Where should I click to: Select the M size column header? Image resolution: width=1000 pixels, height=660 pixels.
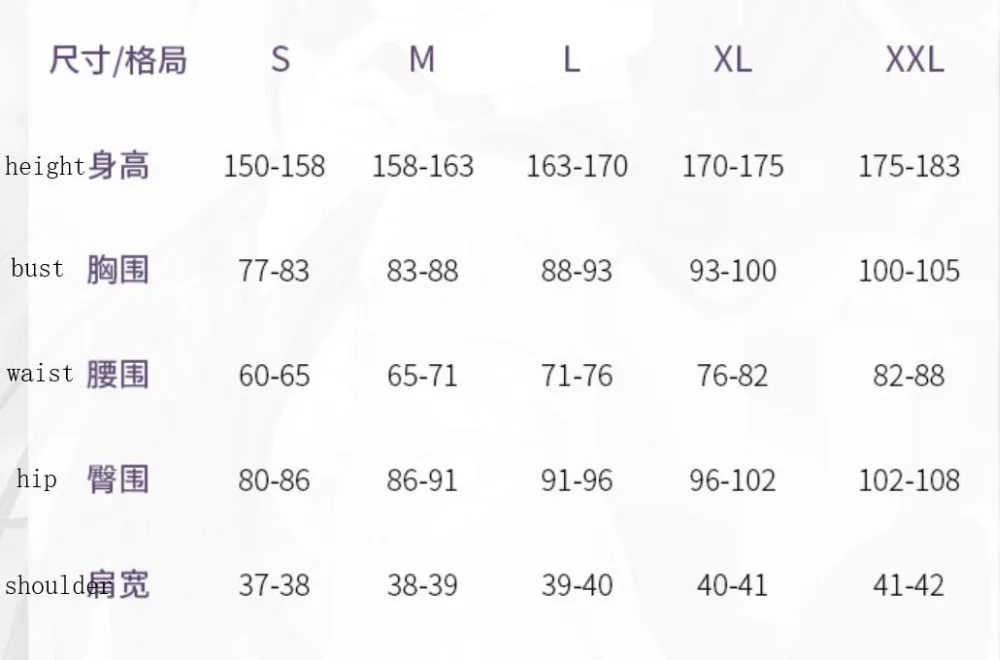(x=422, y=60)
